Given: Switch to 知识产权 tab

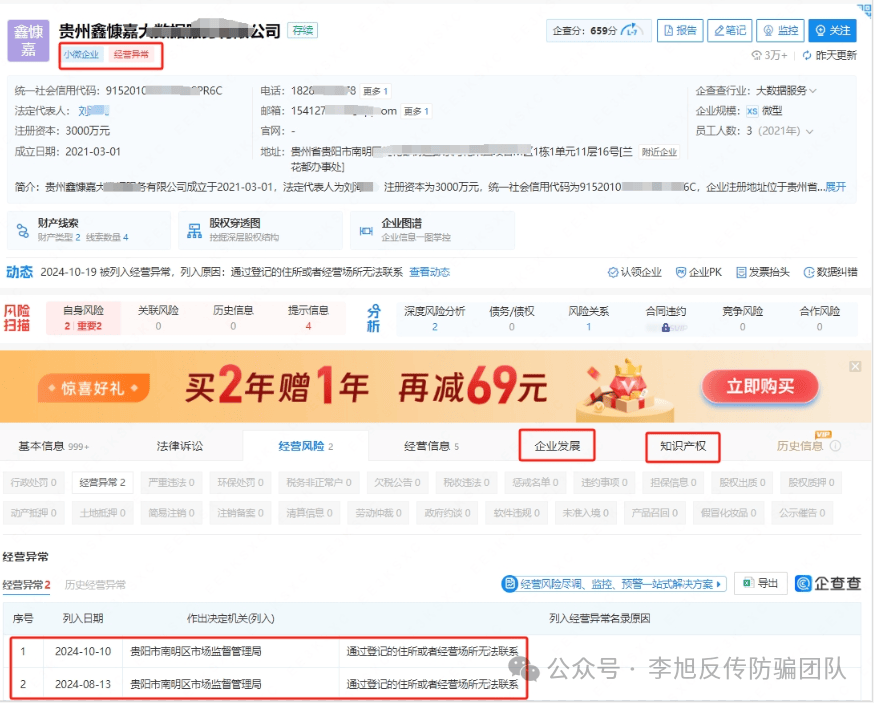Looking at the screenshot, I should (x=683, y=446).
